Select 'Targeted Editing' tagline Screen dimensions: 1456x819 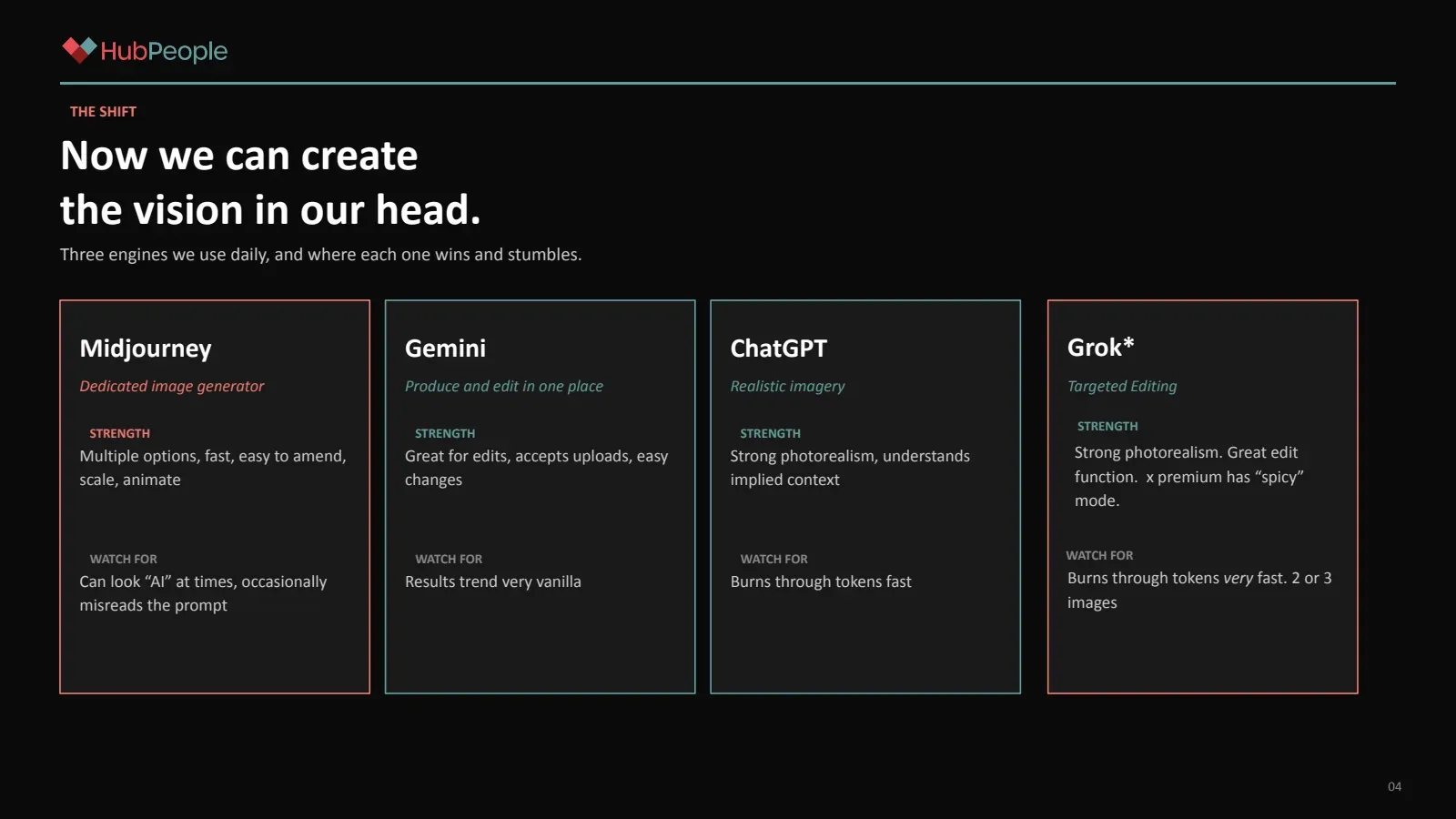1122,386
